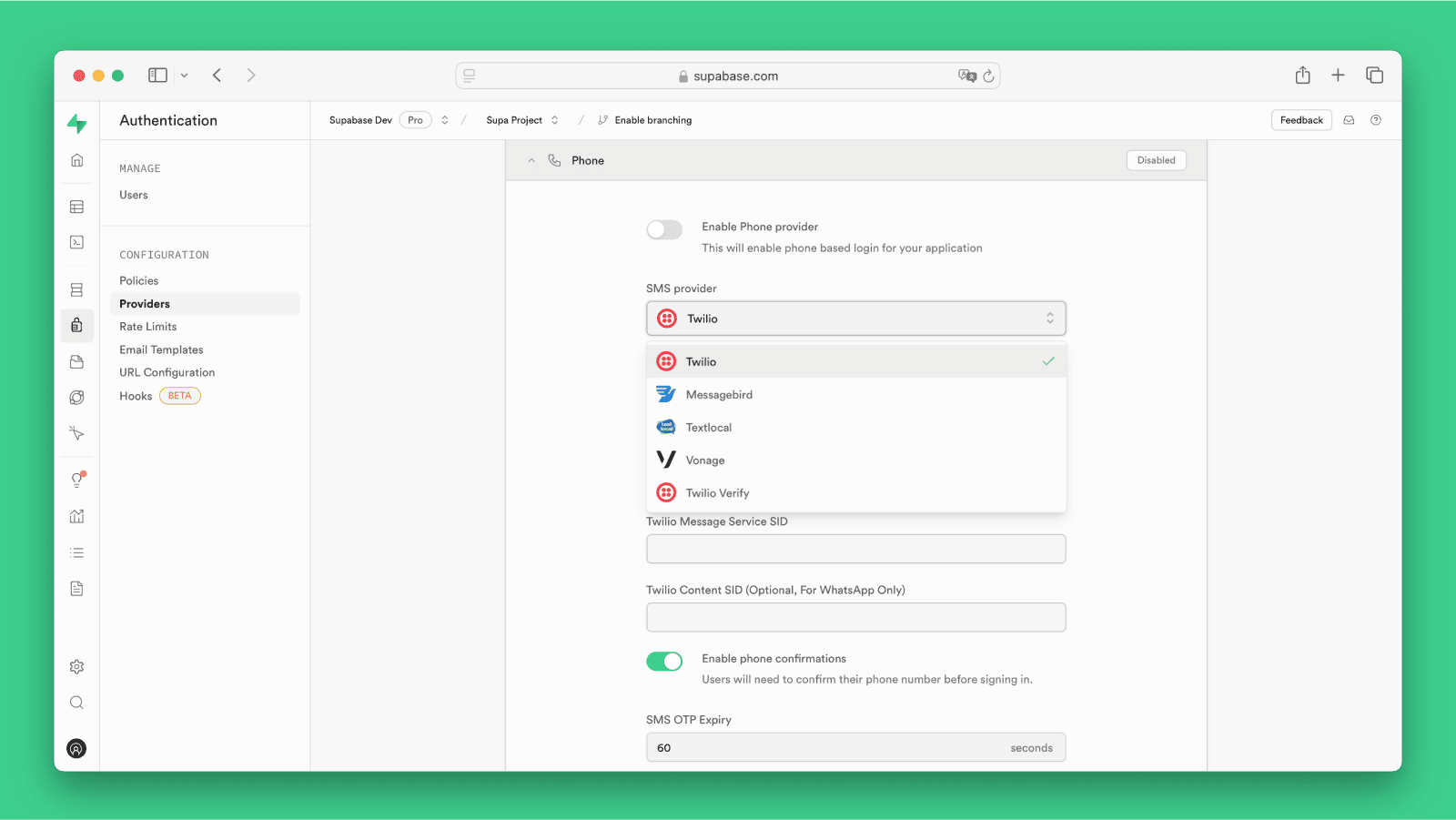This screenshot has height=820, width=1456.
Task: Open the Home icon in sidebar
Action: [x=76, y=160]
